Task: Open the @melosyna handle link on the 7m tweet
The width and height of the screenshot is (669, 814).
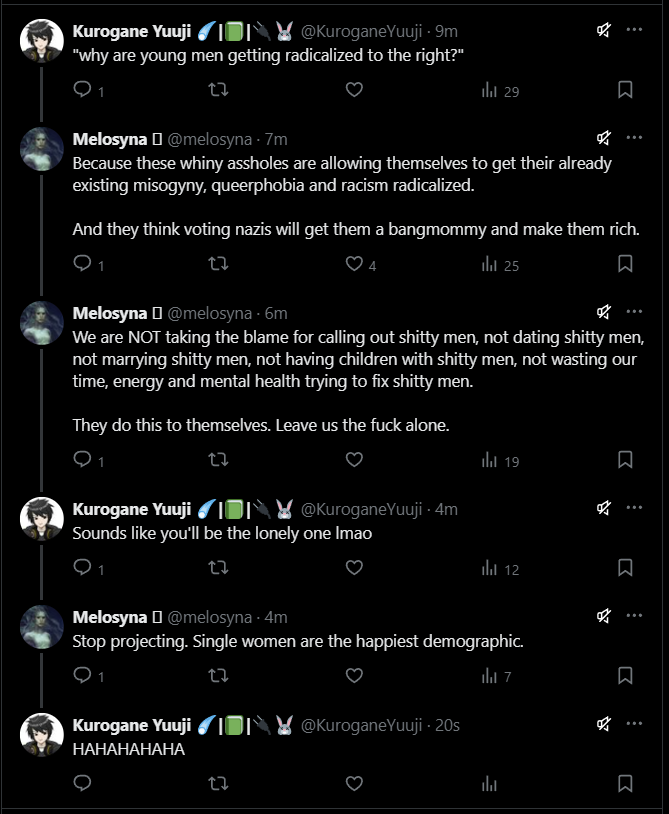Action: click(x=208, y=139)
